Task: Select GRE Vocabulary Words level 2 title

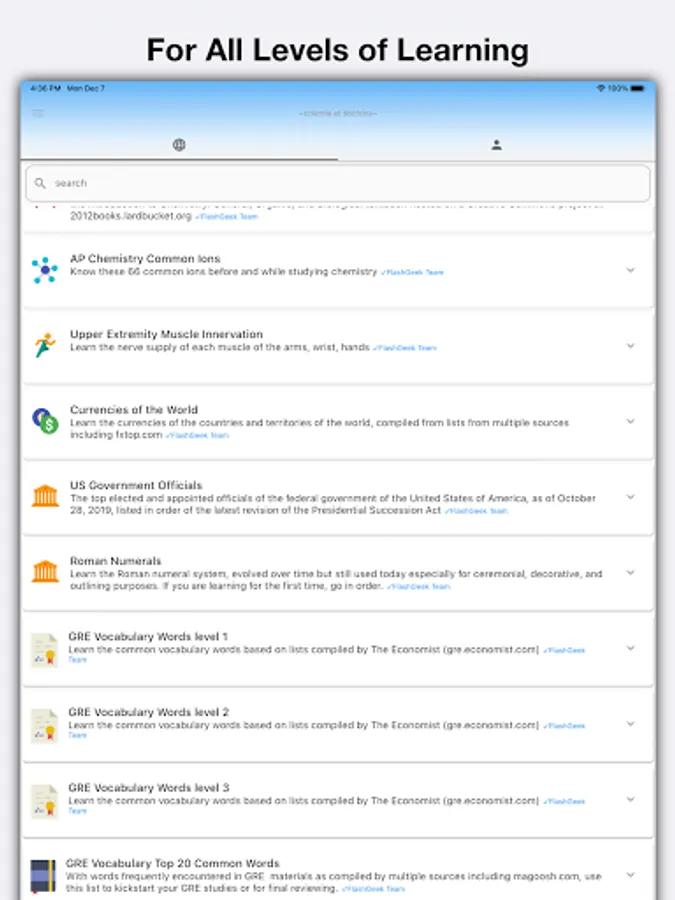Action: [x=149, y=712]
